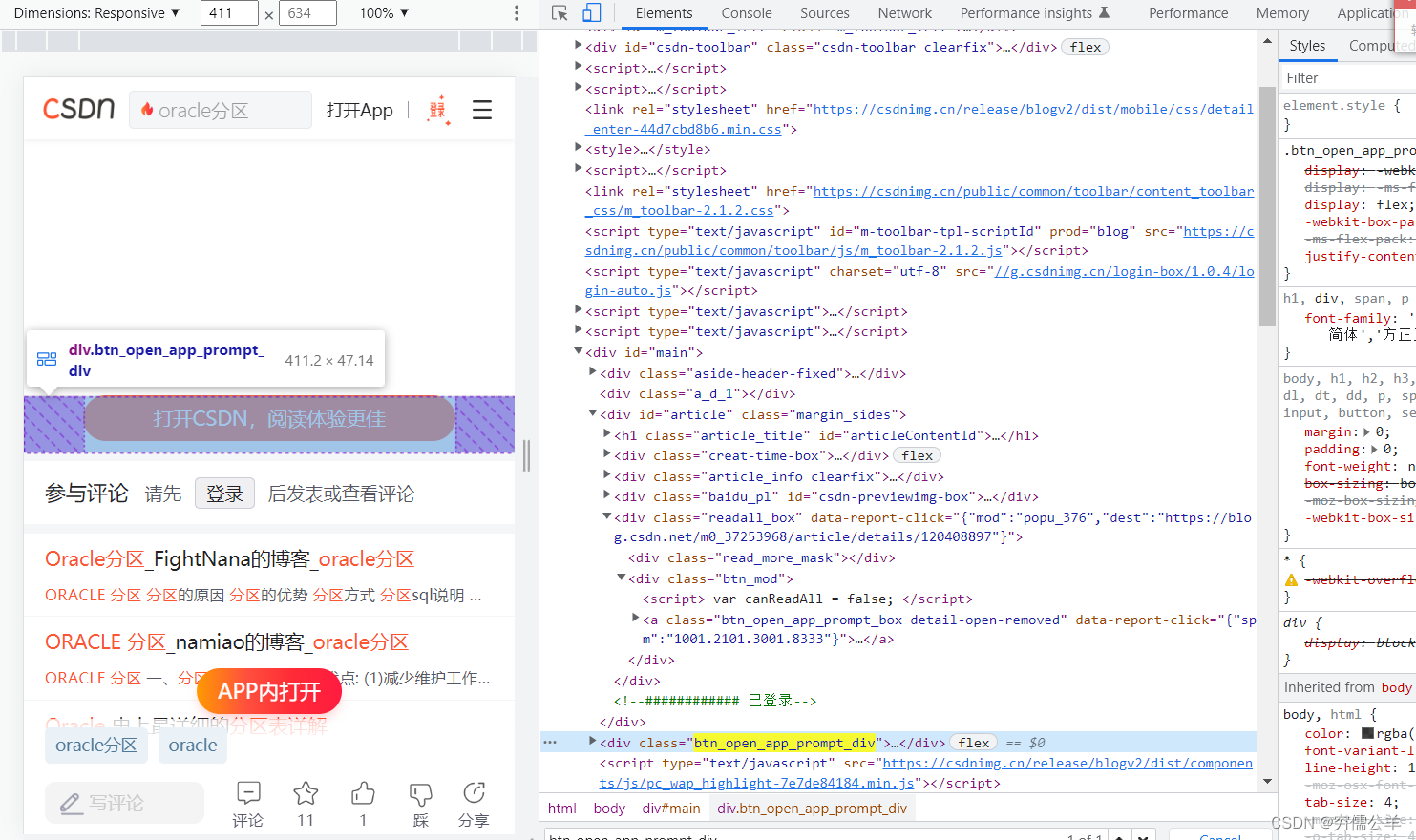
Task: Open the Performance tab
Action: [x=1189, y=13]
